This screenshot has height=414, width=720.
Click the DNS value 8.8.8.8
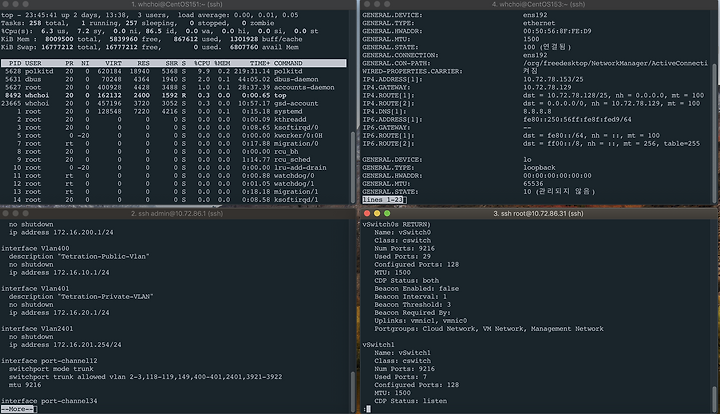tap(537, 112)
